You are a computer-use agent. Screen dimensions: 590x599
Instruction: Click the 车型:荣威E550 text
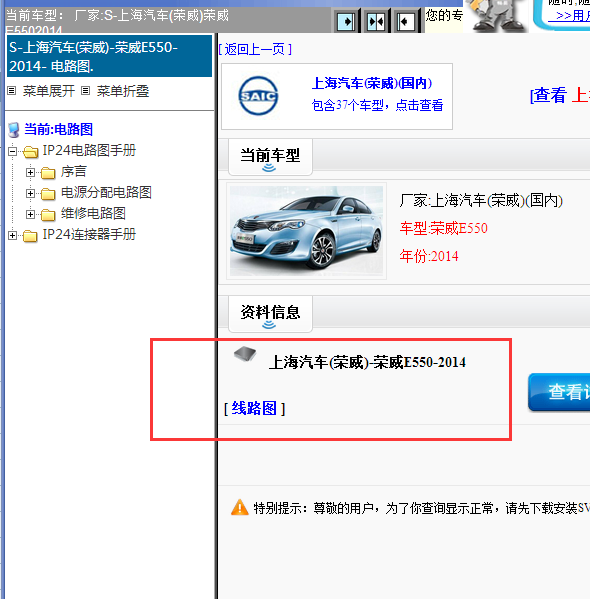444,228
